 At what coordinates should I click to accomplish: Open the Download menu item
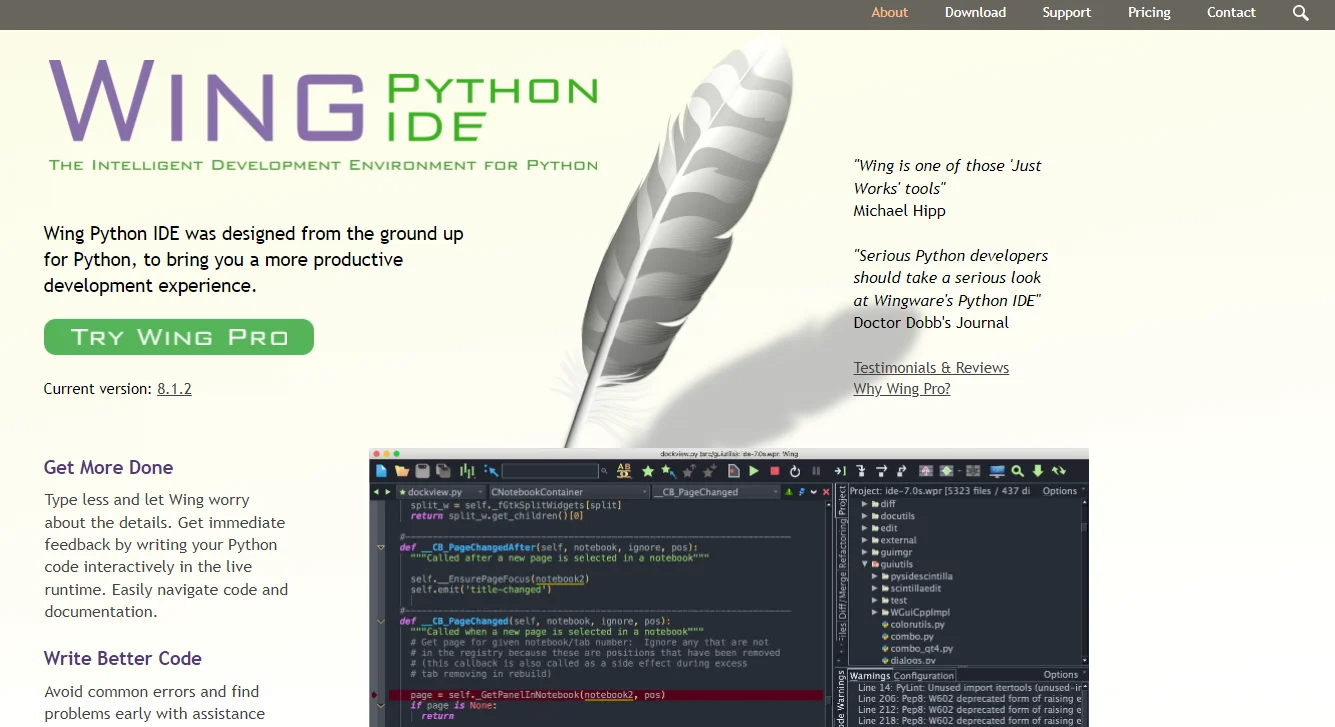point(975,13)
